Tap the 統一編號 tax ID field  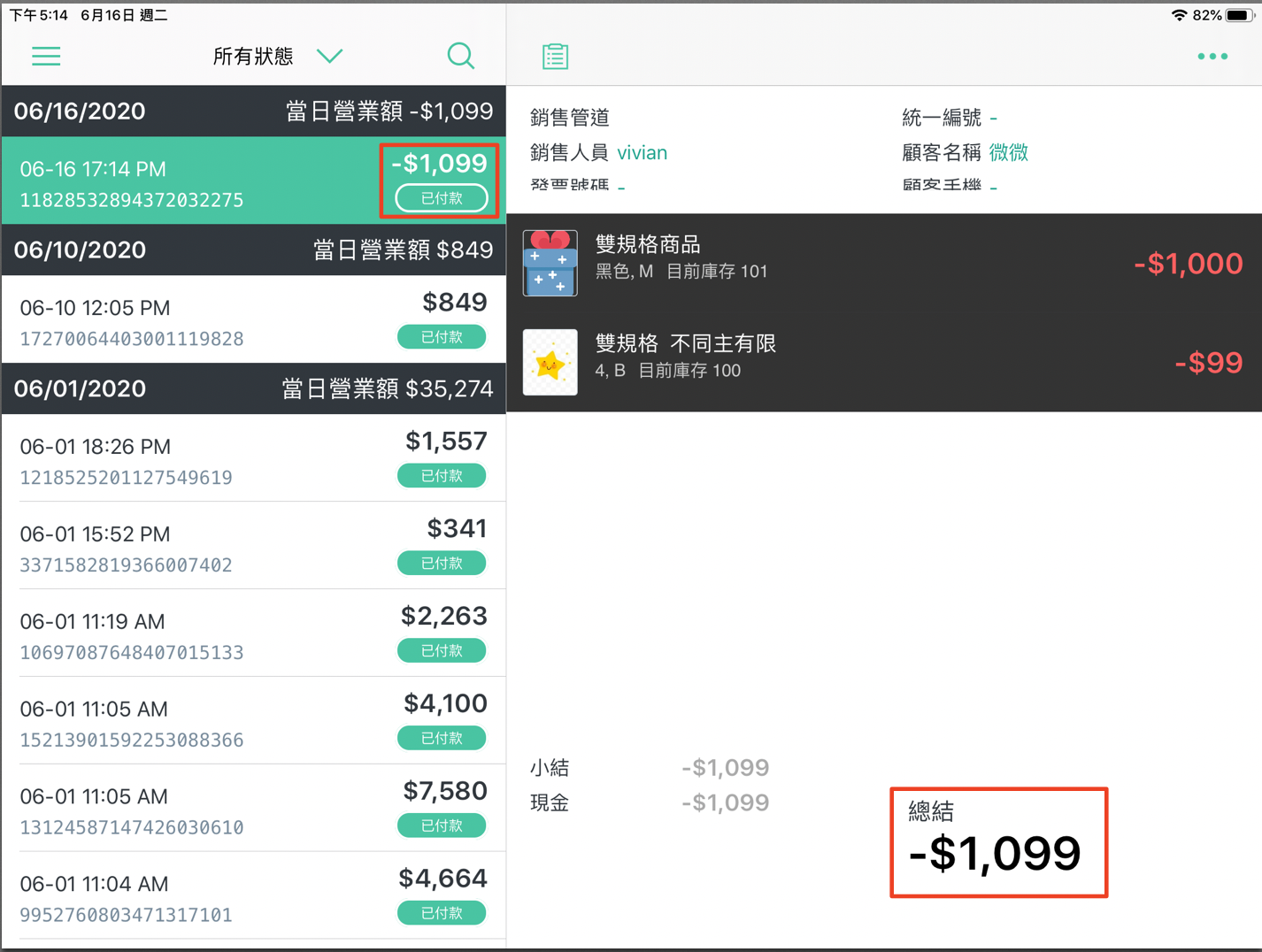pos(950,118)
